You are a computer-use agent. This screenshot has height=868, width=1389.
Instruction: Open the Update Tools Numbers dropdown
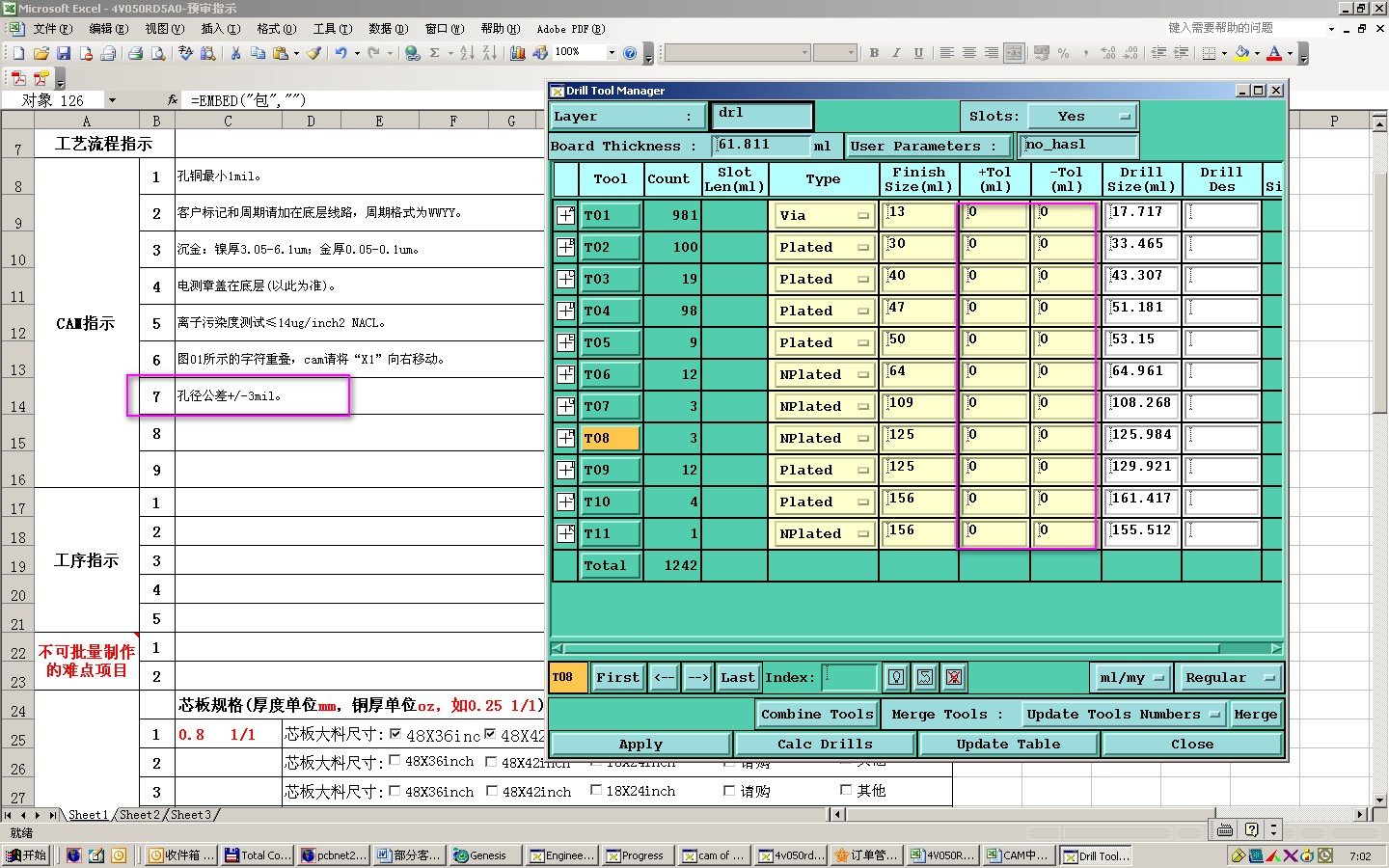coord(1124,714)
